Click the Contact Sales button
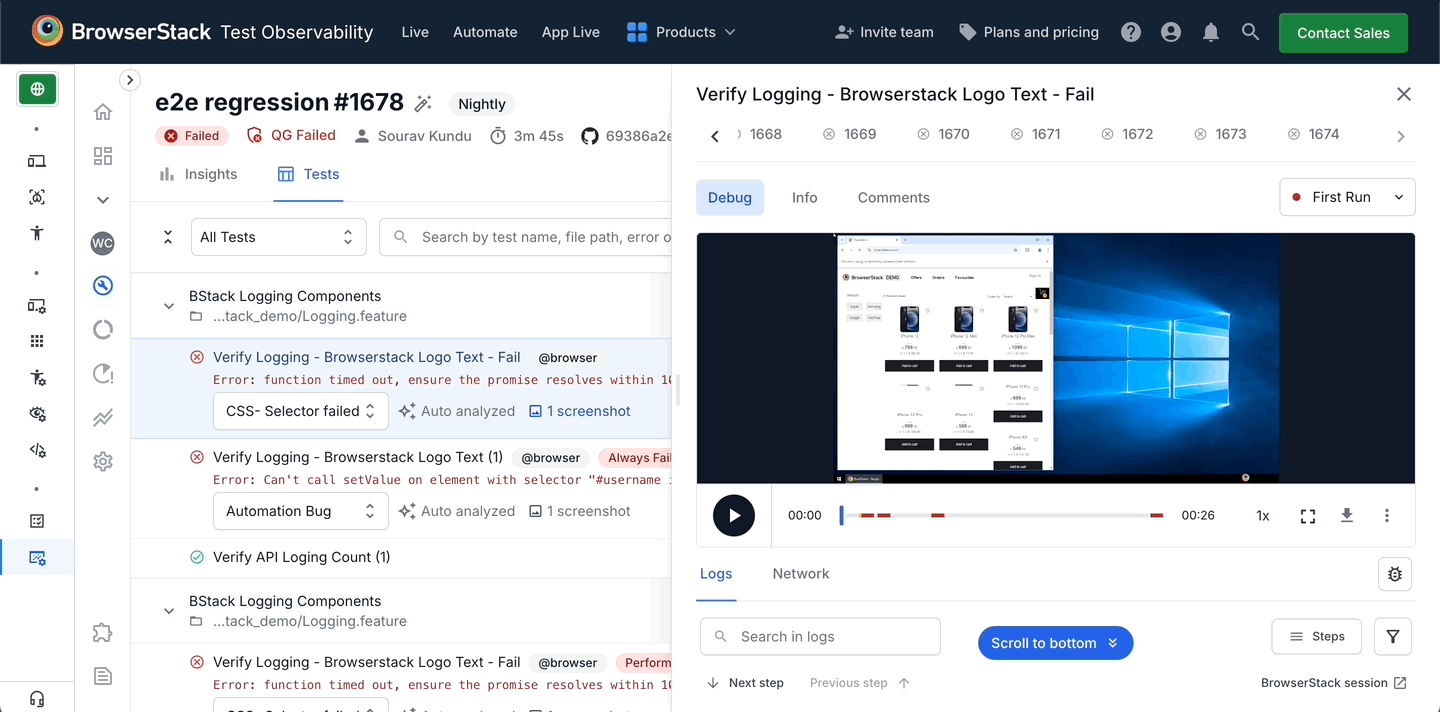Viewport: 1440px width, 712px height. point(1342,33)
